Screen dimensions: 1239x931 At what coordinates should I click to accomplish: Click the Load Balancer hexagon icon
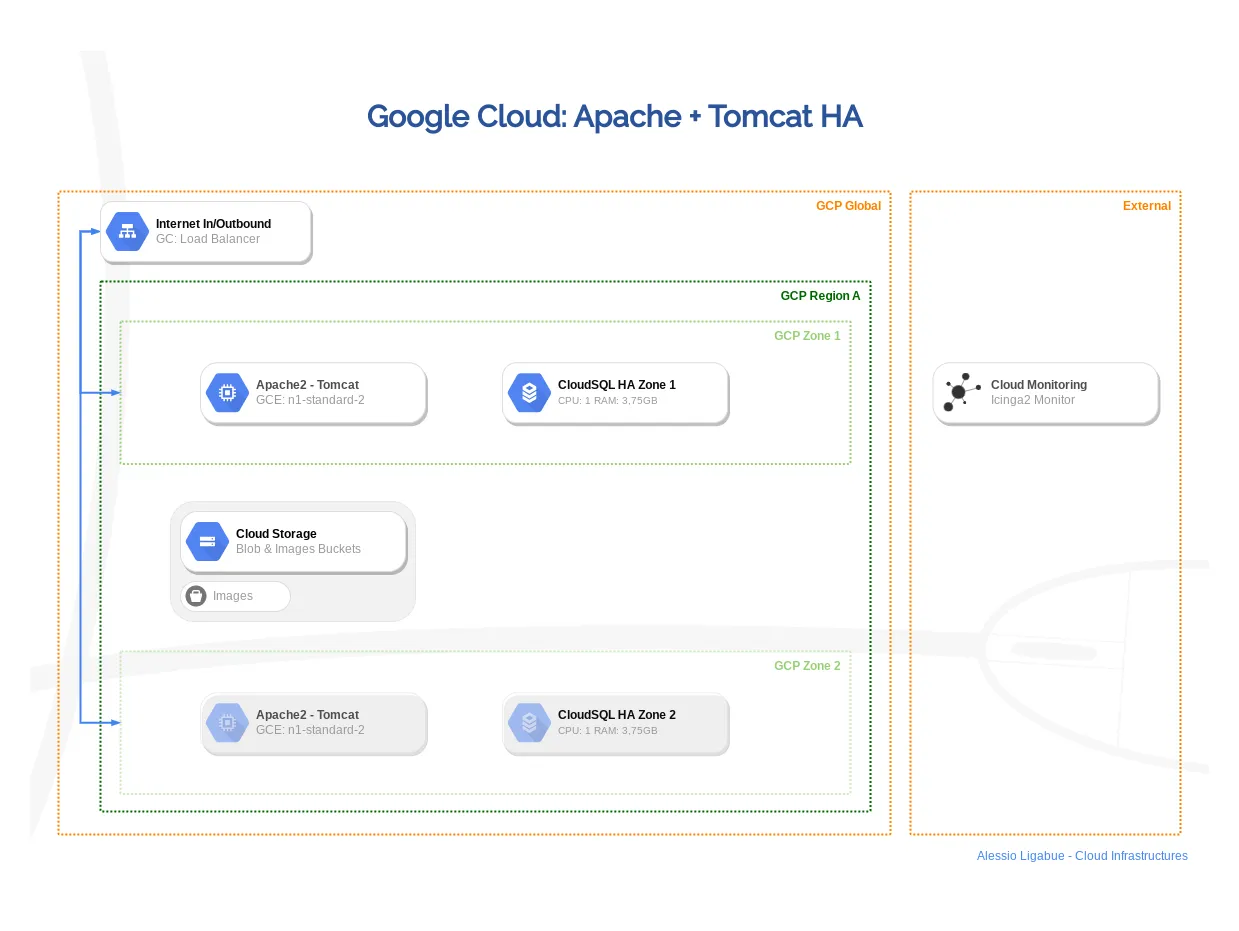(x=127, y=232)
